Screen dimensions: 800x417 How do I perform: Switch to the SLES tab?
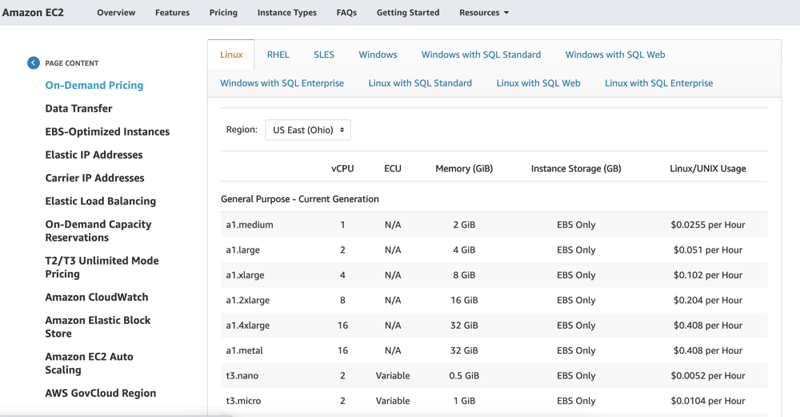coord(324,55)
